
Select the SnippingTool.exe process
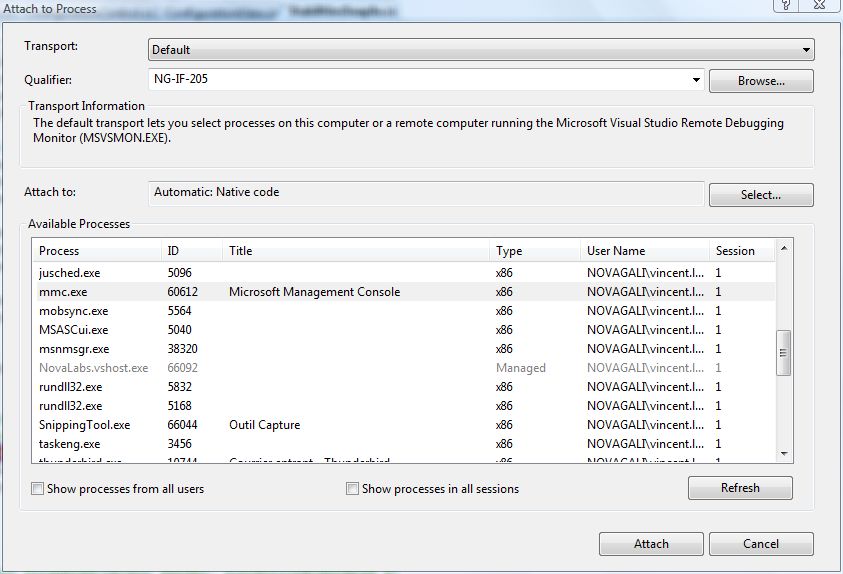click(x=84, y=425)
